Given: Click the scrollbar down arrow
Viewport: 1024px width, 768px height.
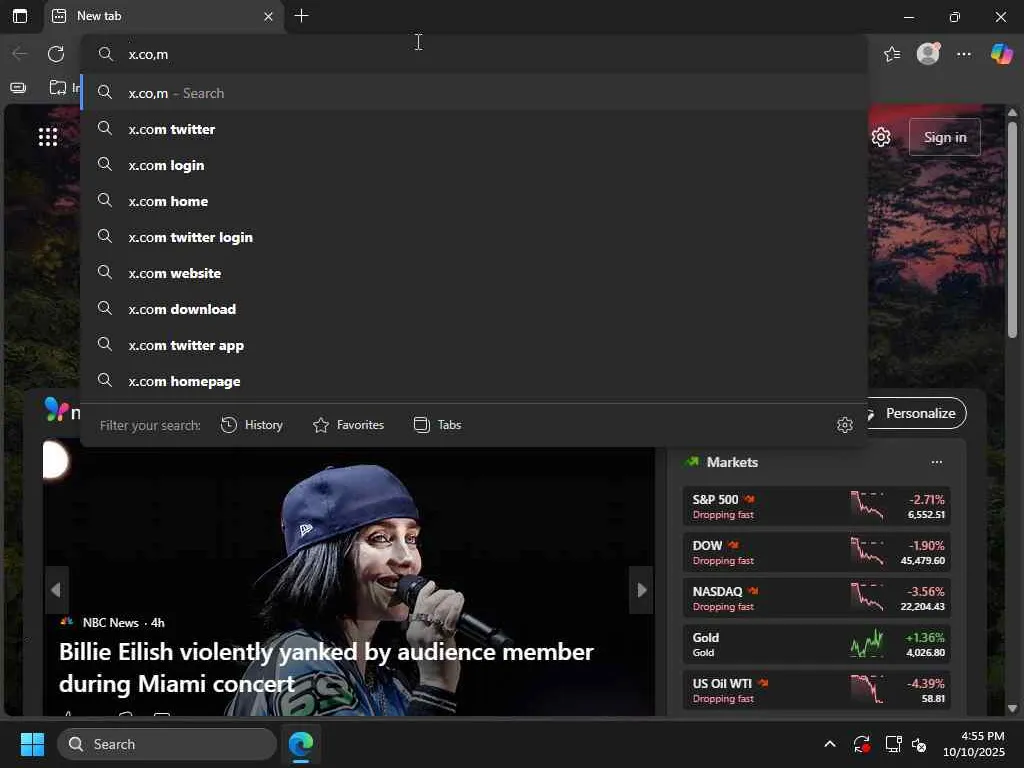Looking at the screenshot, I should [1012, 708].
